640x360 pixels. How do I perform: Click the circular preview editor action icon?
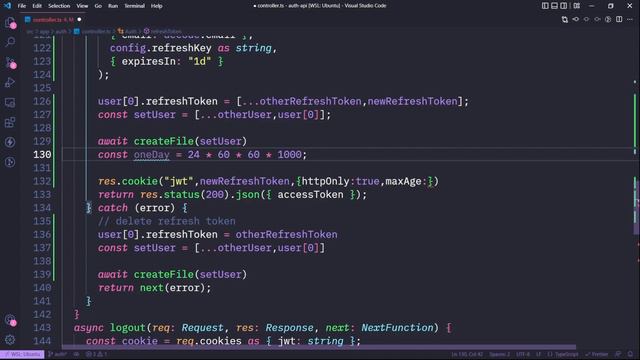[608, 19]
